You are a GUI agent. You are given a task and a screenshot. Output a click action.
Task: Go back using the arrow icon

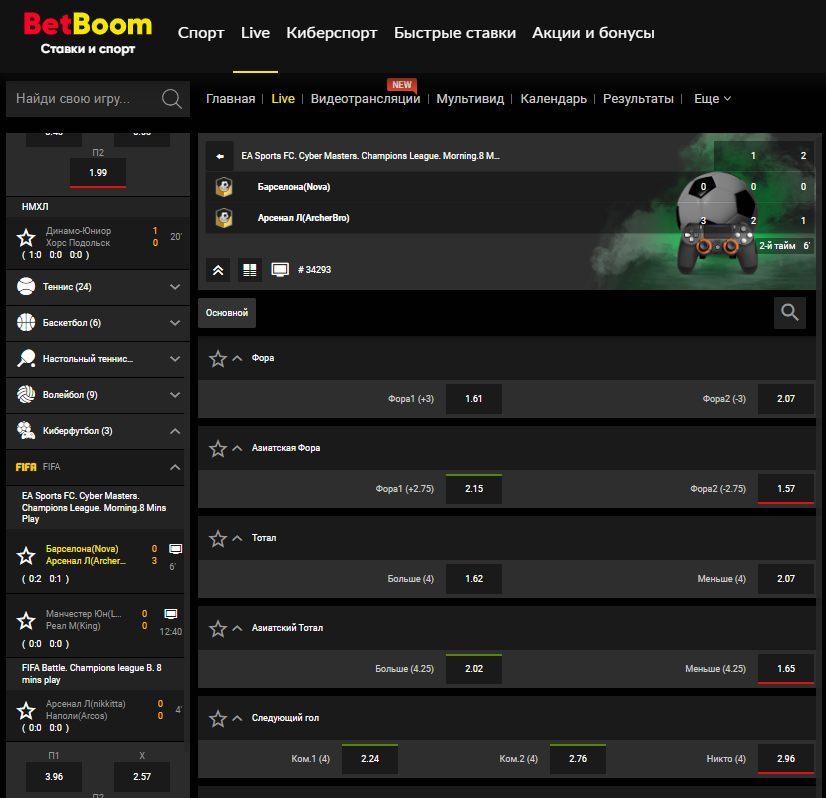(x=220, y=156)
